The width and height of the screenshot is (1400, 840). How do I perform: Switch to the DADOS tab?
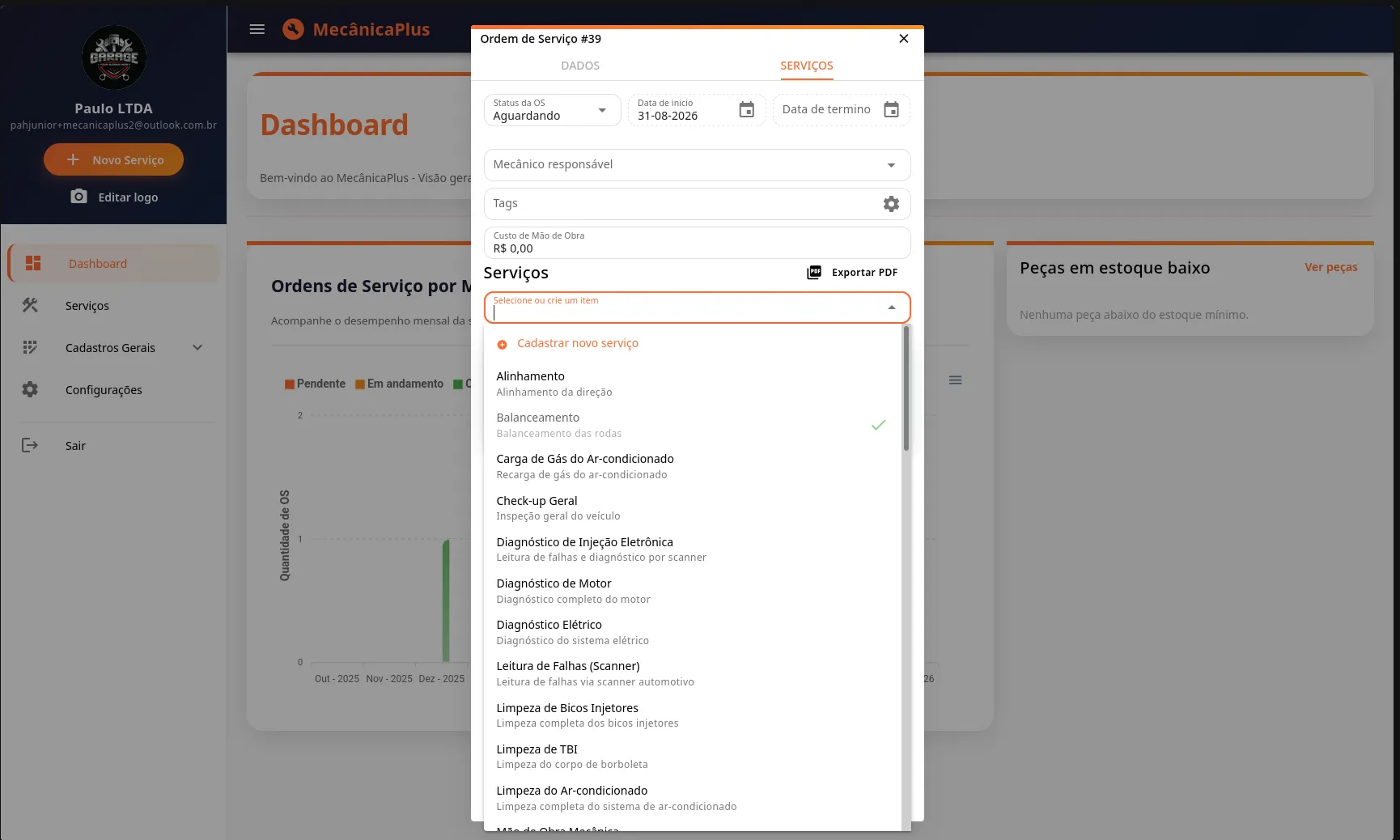coord(580,66)
